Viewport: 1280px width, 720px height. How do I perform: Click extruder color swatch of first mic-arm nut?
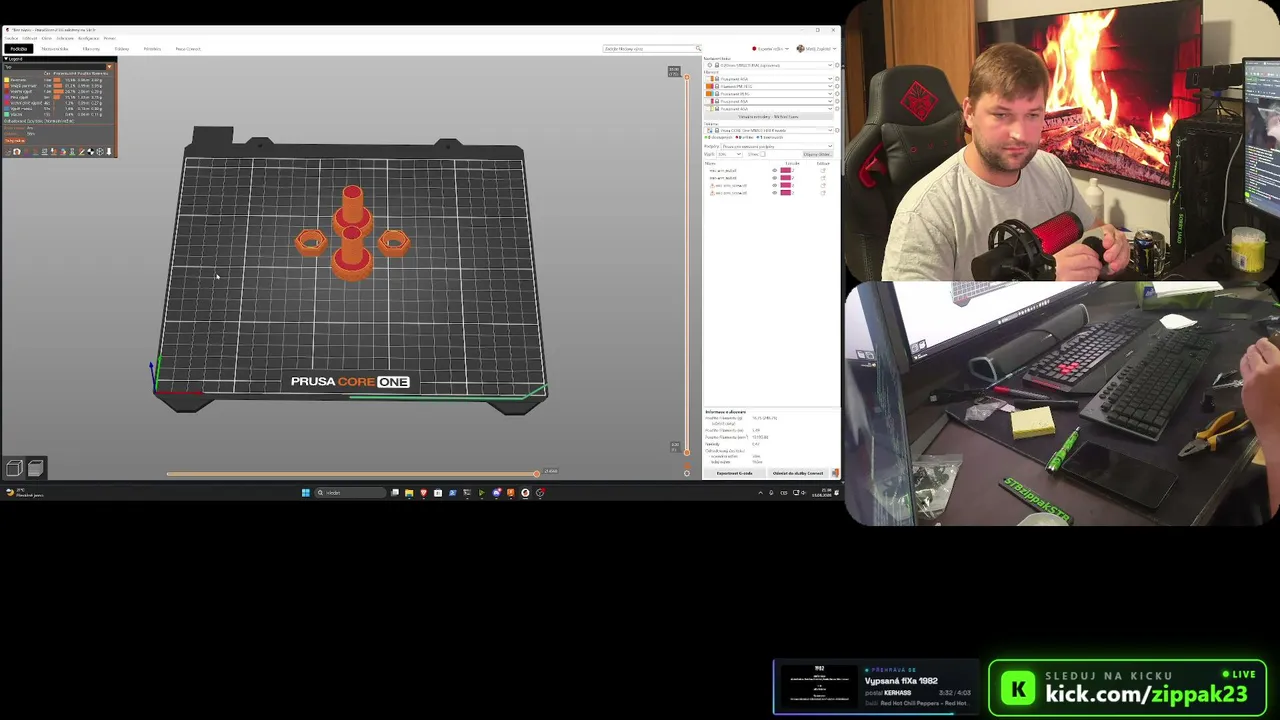786,171
